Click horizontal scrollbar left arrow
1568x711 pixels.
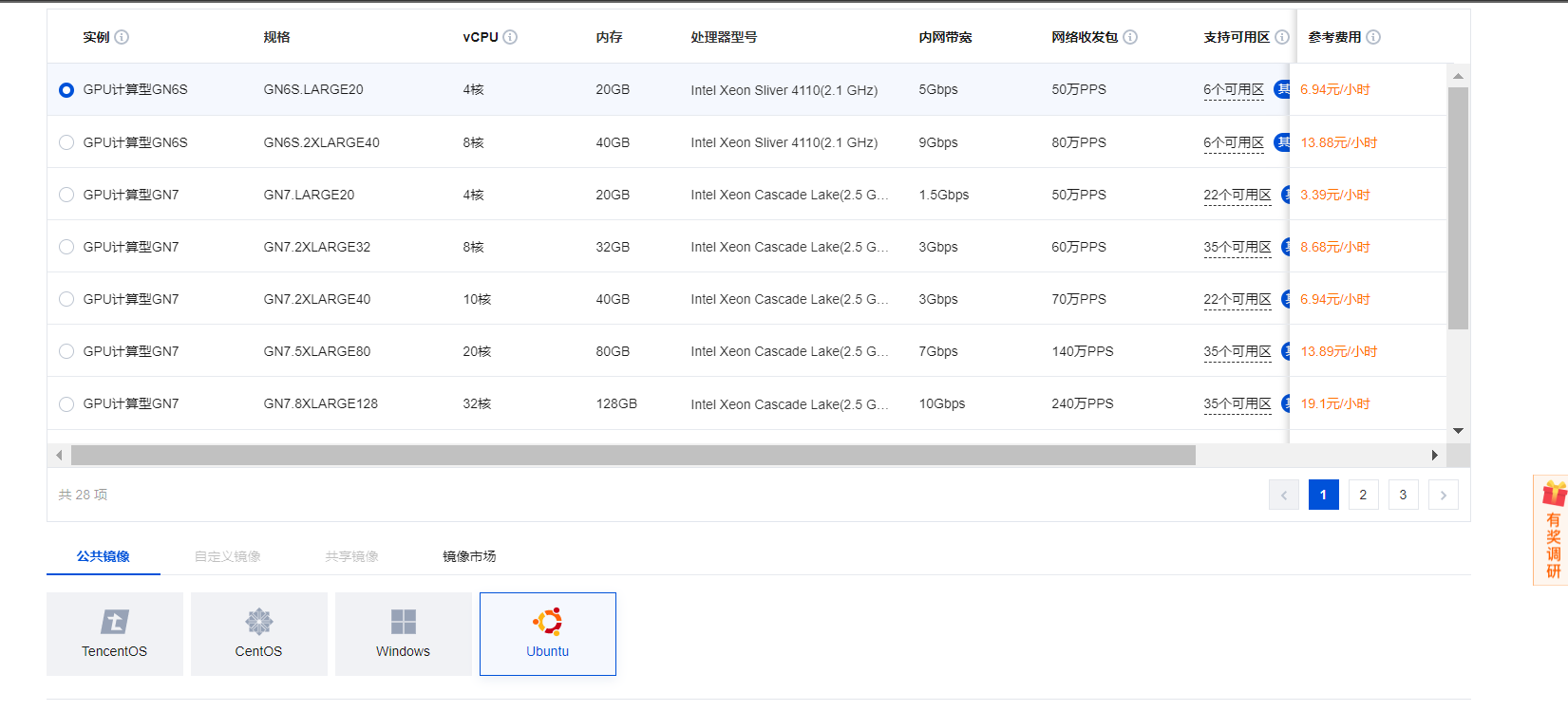click(59, 456)
